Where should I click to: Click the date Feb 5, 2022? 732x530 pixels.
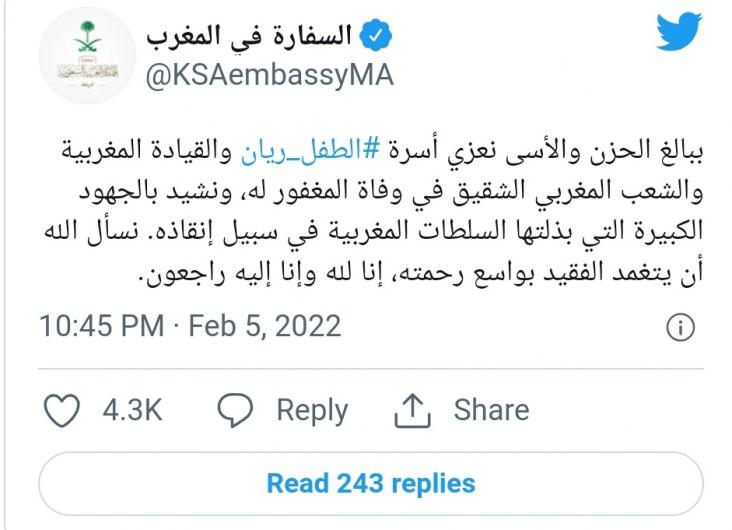265,325
